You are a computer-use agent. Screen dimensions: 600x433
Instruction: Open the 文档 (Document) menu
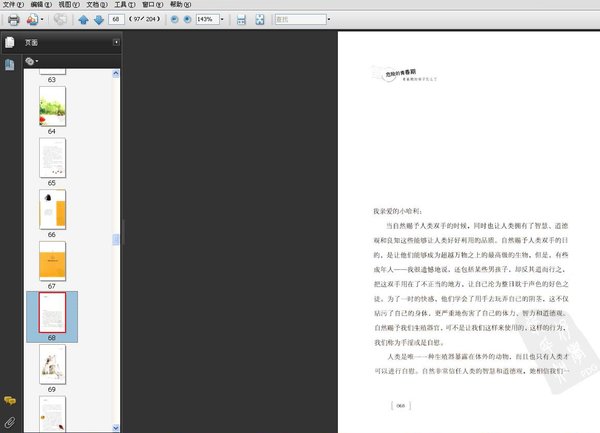97,5
